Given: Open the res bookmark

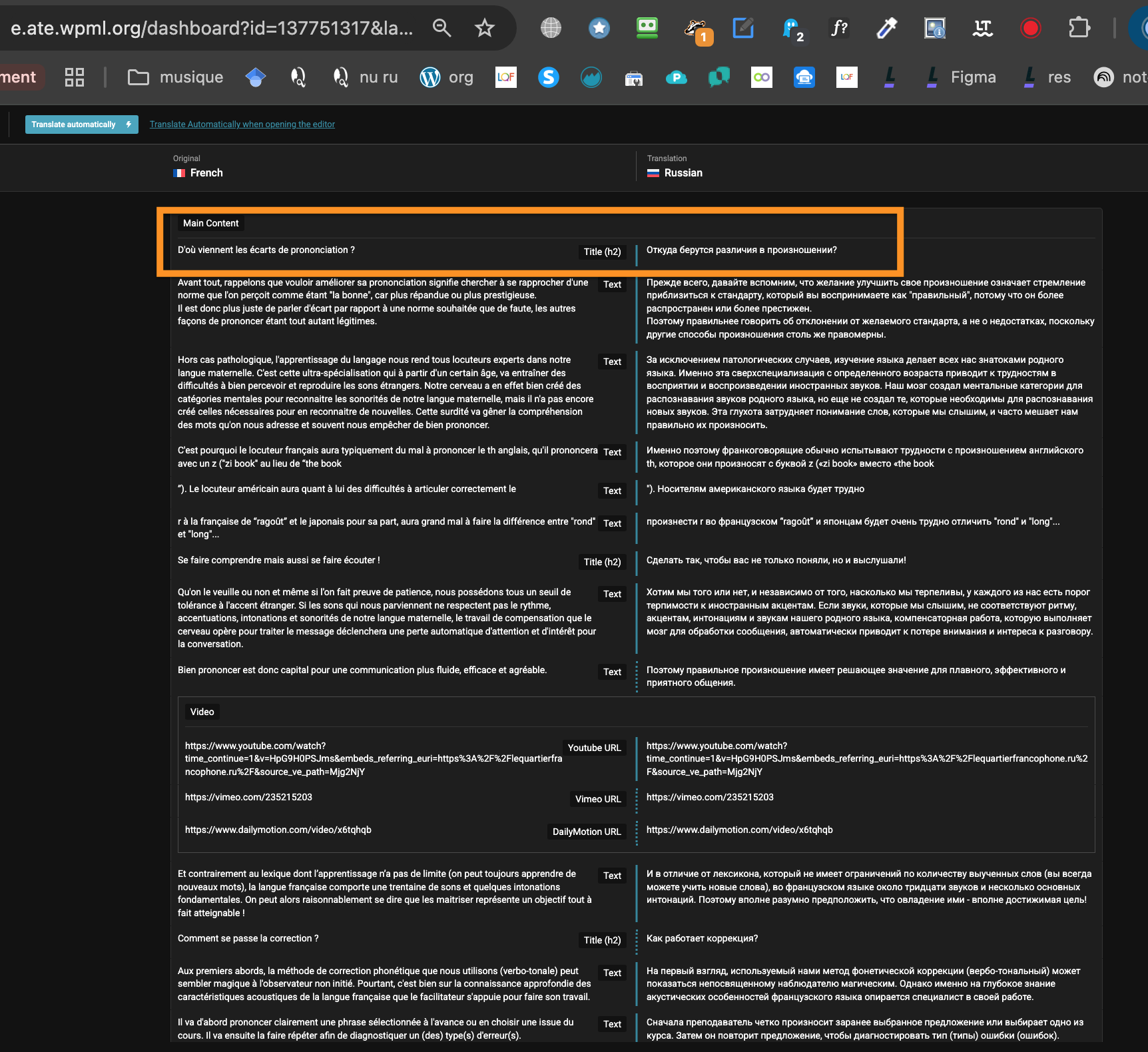Looking at the screenshot, I should click(1047, 77).
